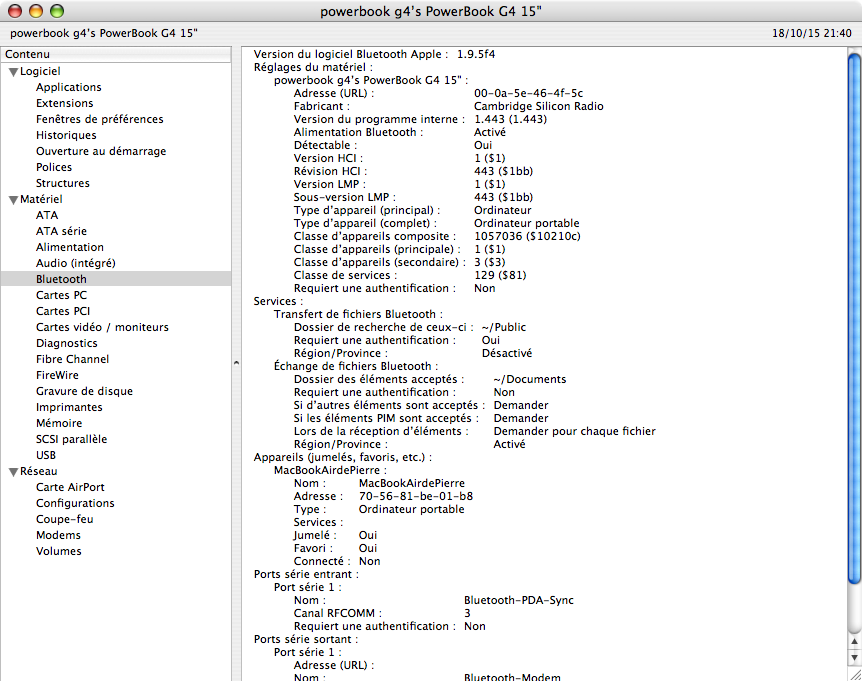Image resolution: width=862 pixels, height=681 pixels.
Task: Select FireWire in the sidebar
Action: coord(57,375)
